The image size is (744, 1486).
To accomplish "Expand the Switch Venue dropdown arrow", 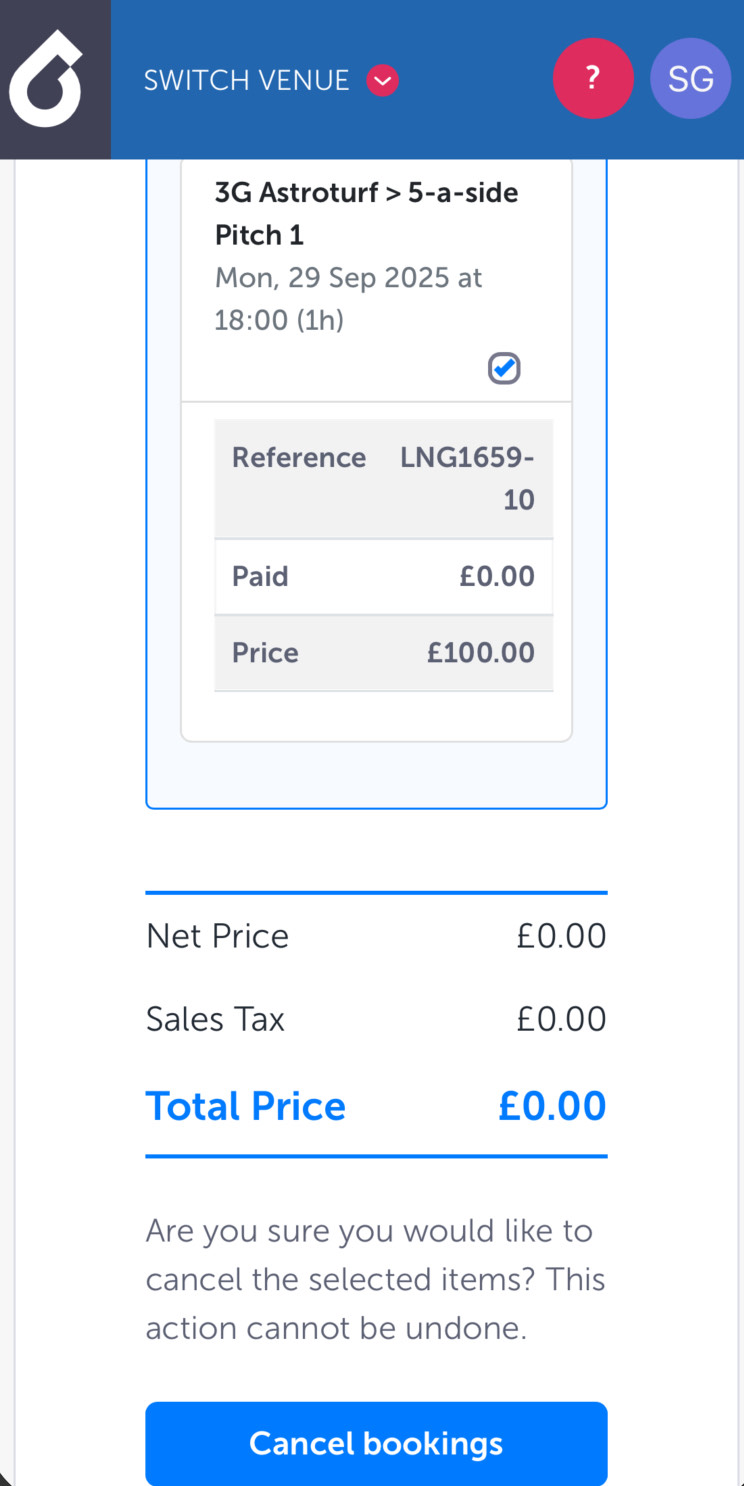I will click(x=383, y=80).
